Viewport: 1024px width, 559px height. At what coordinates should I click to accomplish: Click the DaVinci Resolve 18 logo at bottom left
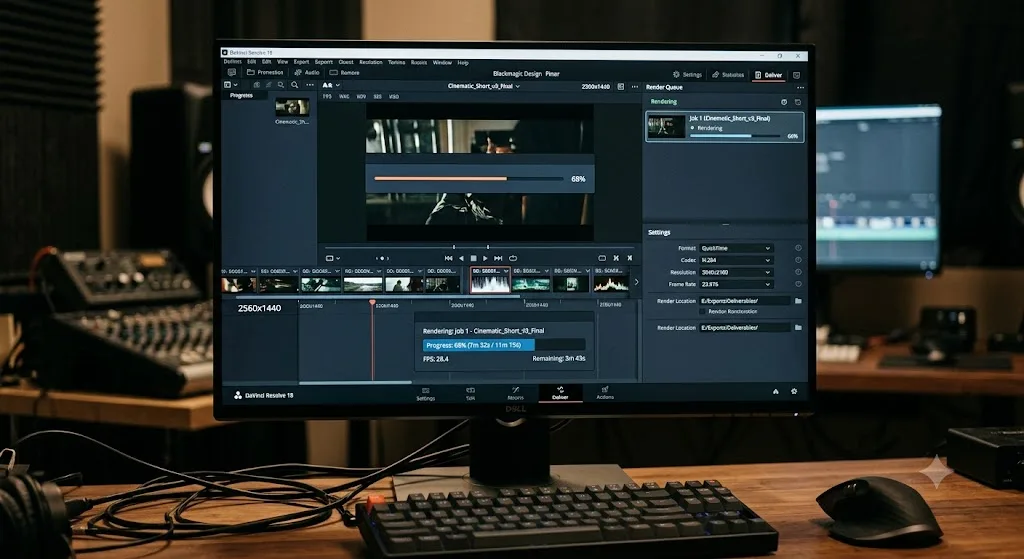[264, 395]
